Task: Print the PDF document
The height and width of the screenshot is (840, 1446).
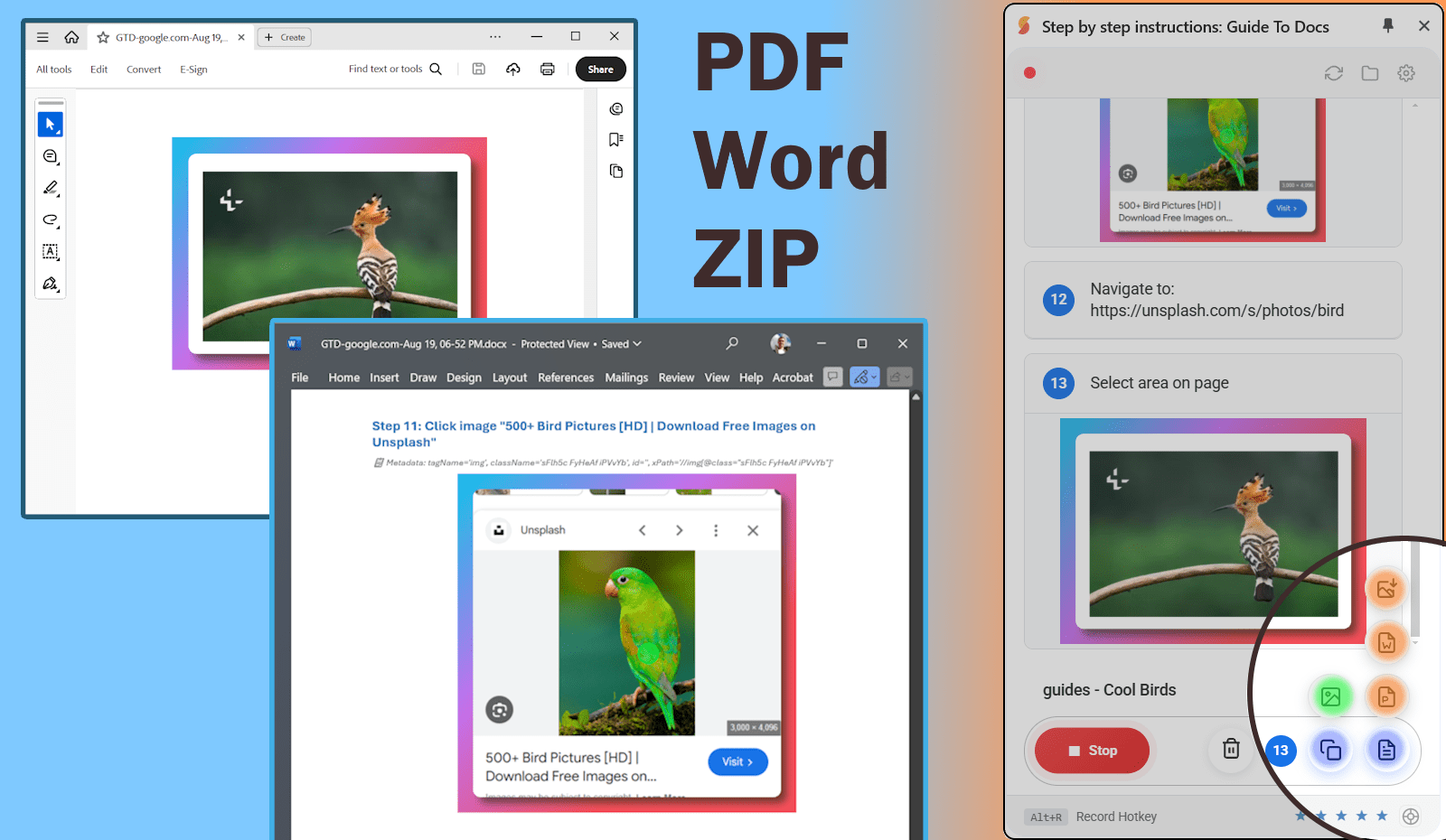Action: (x=548, y=69)
